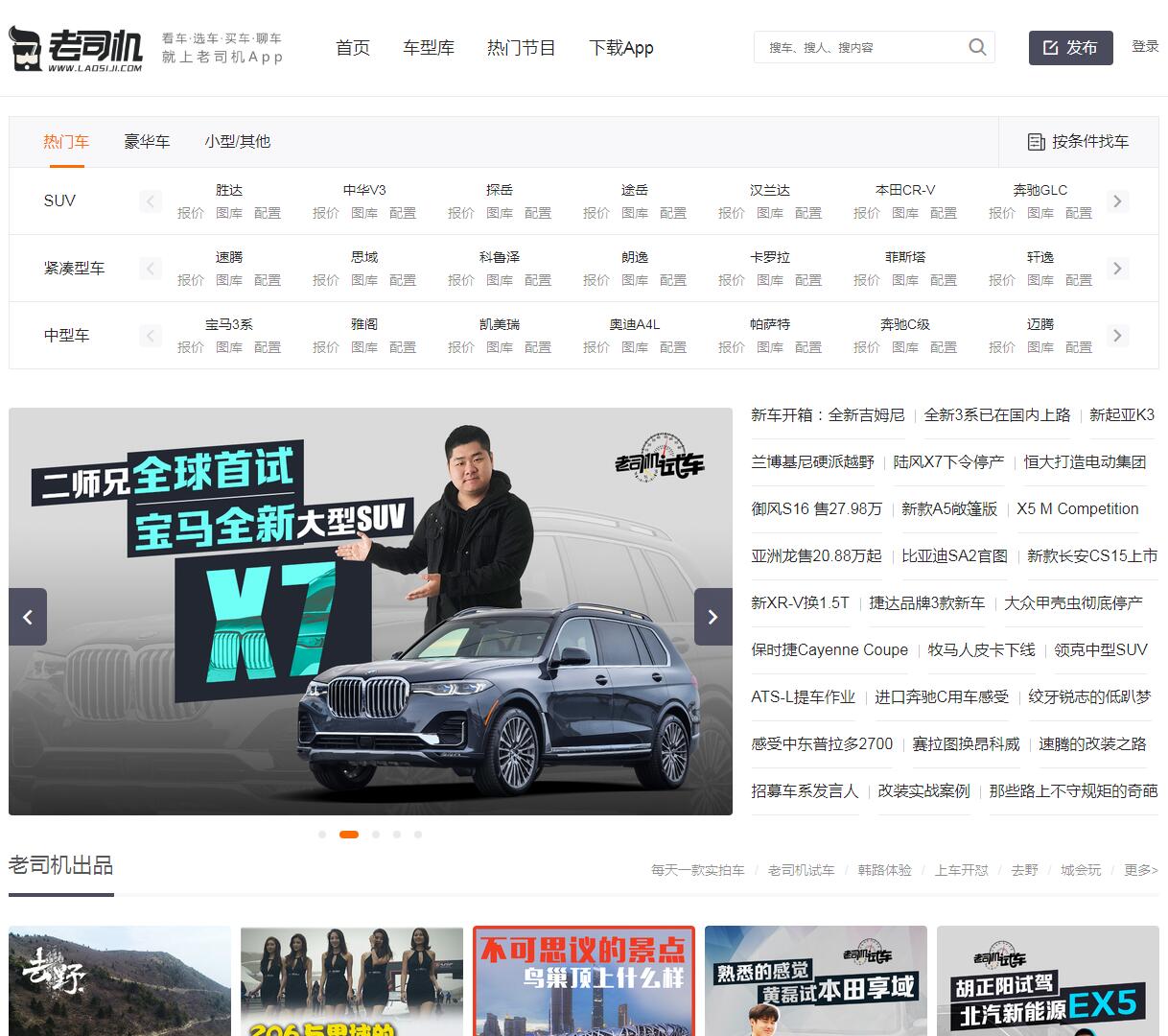This screenshot has height=1036, width=1168.
Task: Open 图库 under 思域
Action: pyautogui.click(x=364, y=280)
